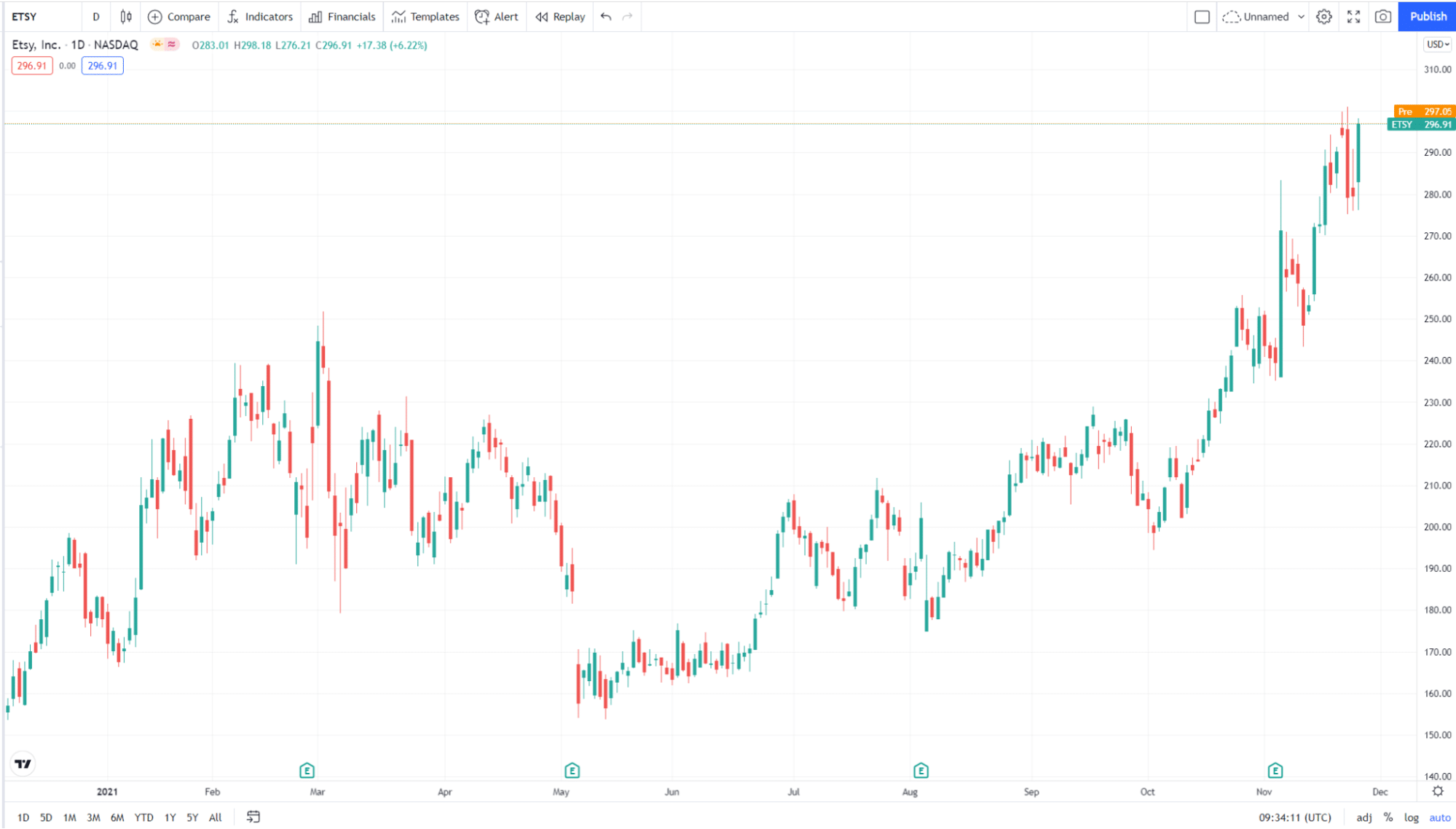Click the red 296.91 sell price box

click(32, 66)
